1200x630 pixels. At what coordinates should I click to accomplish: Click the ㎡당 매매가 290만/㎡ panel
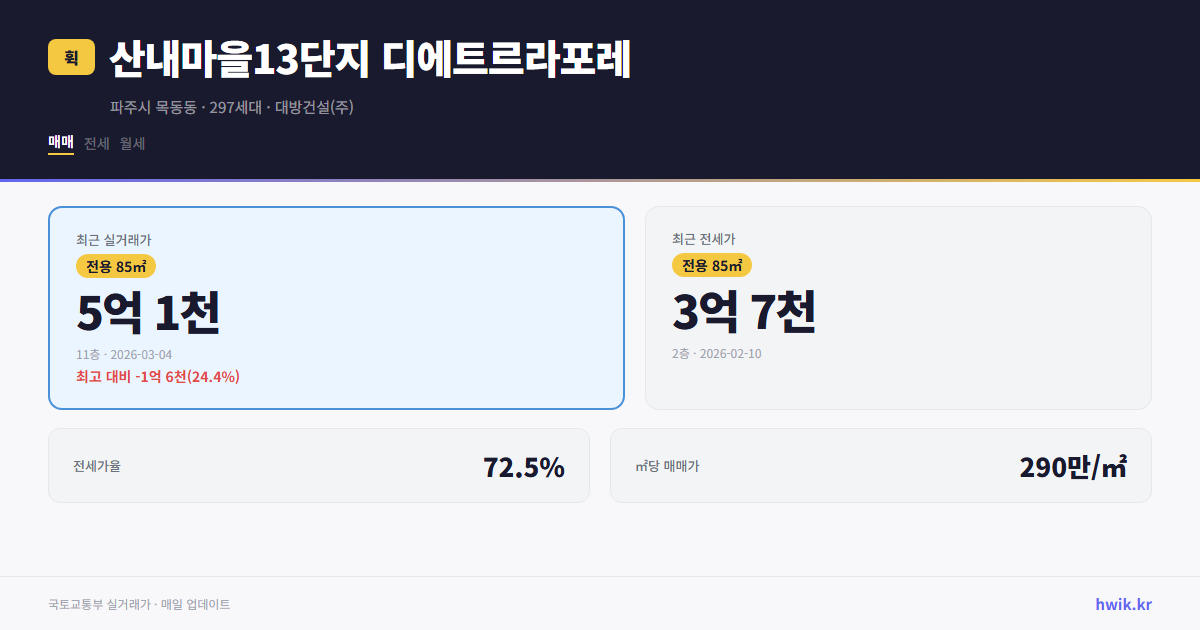[880, 465]
